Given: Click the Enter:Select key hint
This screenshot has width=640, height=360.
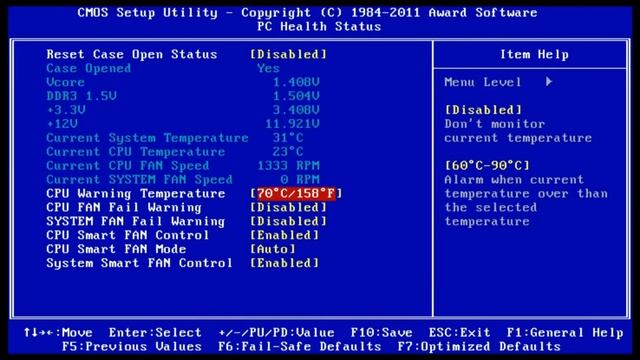Looking at the screenshot, I should click(x=155, y=333).
